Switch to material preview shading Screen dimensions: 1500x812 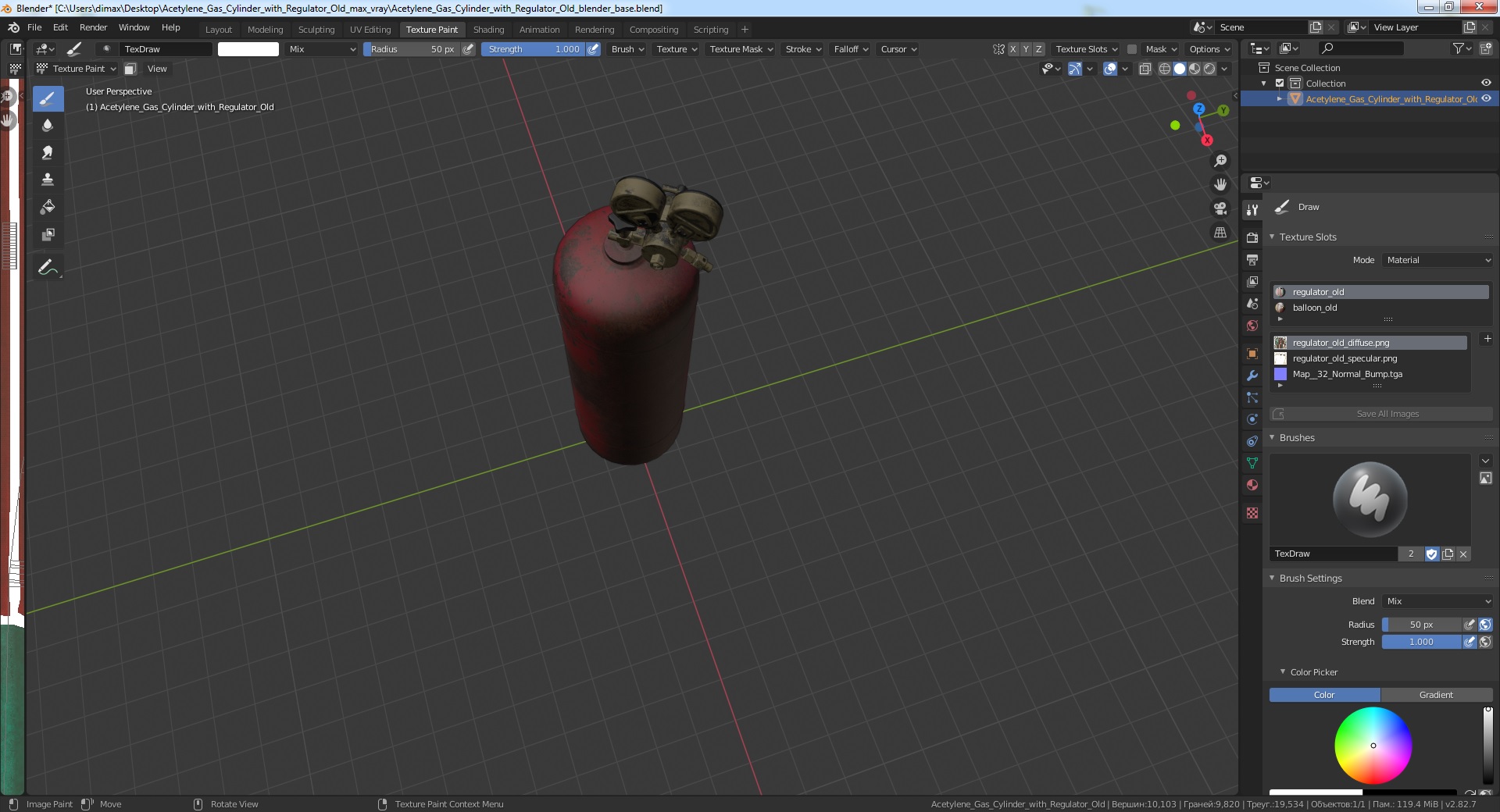tap(1195, 69)
